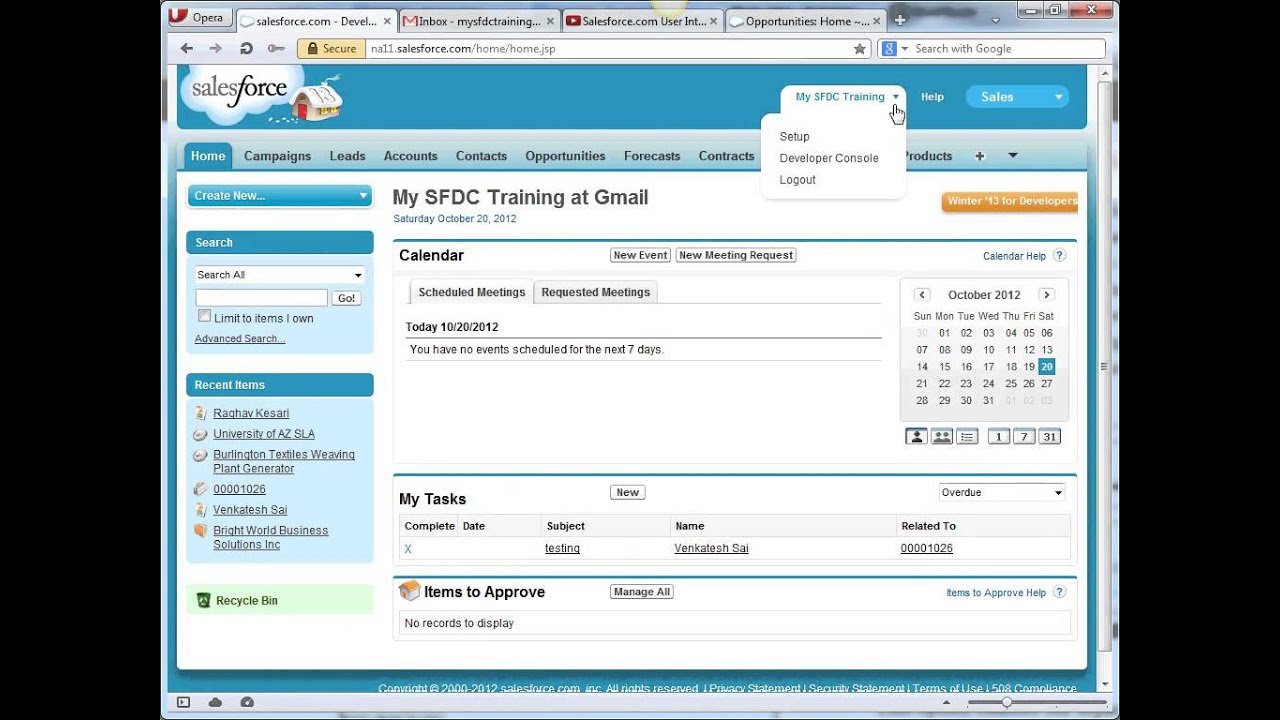Click the New Meeting Request button

736,255
